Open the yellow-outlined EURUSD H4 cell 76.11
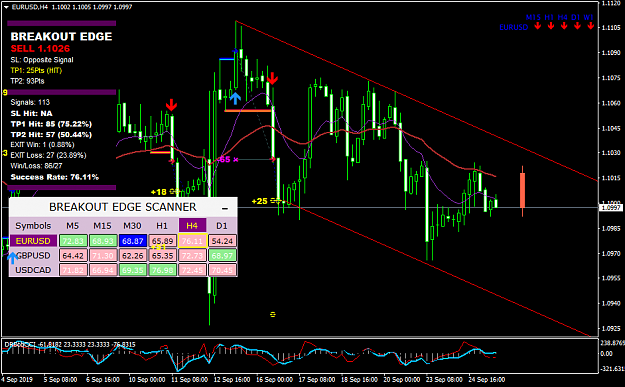625x387 pixels. pyautogui.click(x=193, y=241)
